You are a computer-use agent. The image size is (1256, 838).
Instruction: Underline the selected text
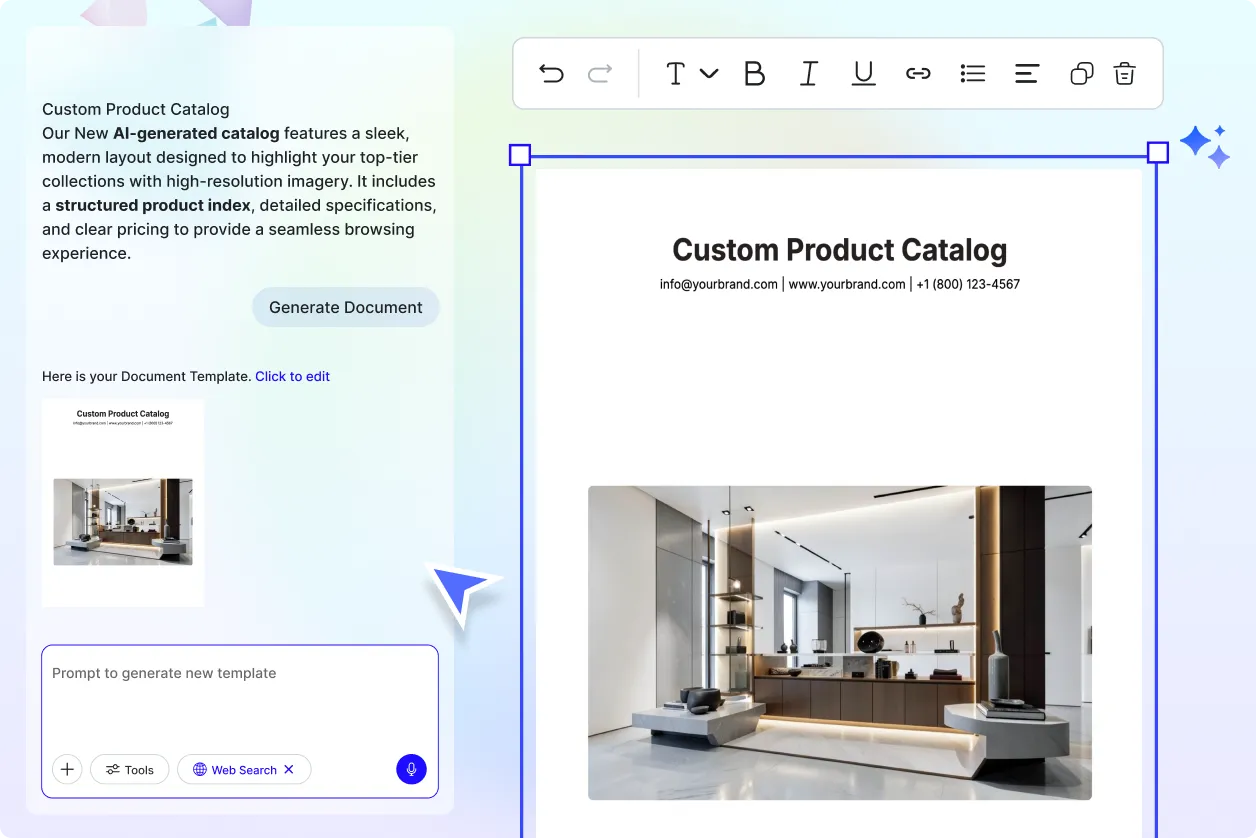point(863,73)
